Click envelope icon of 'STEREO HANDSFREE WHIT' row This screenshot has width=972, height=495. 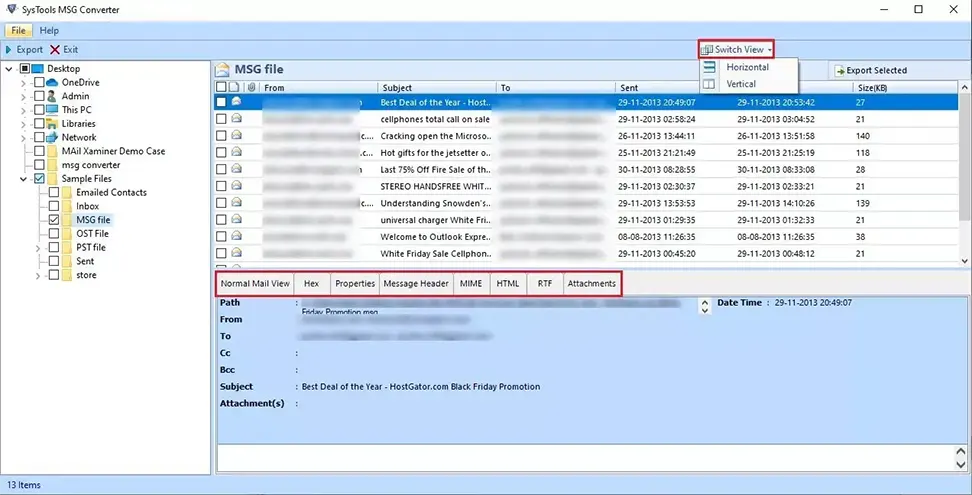click(x=236, y=186)
